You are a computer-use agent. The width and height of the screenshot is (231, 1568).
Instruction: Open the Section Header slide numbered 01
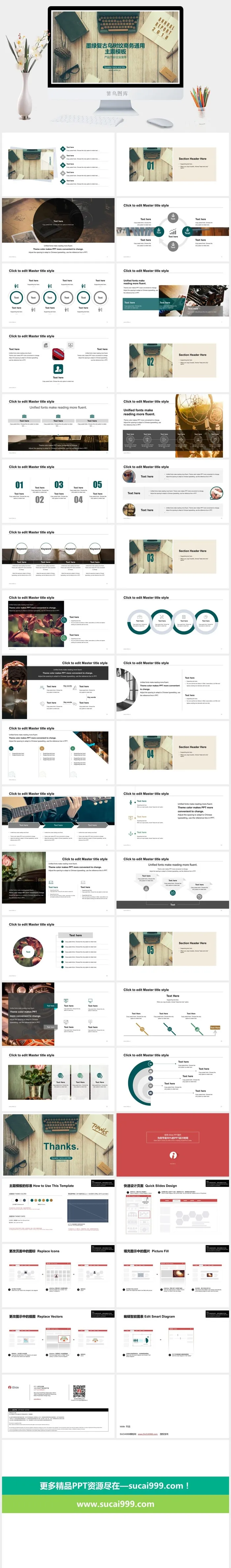pos(173,164)
